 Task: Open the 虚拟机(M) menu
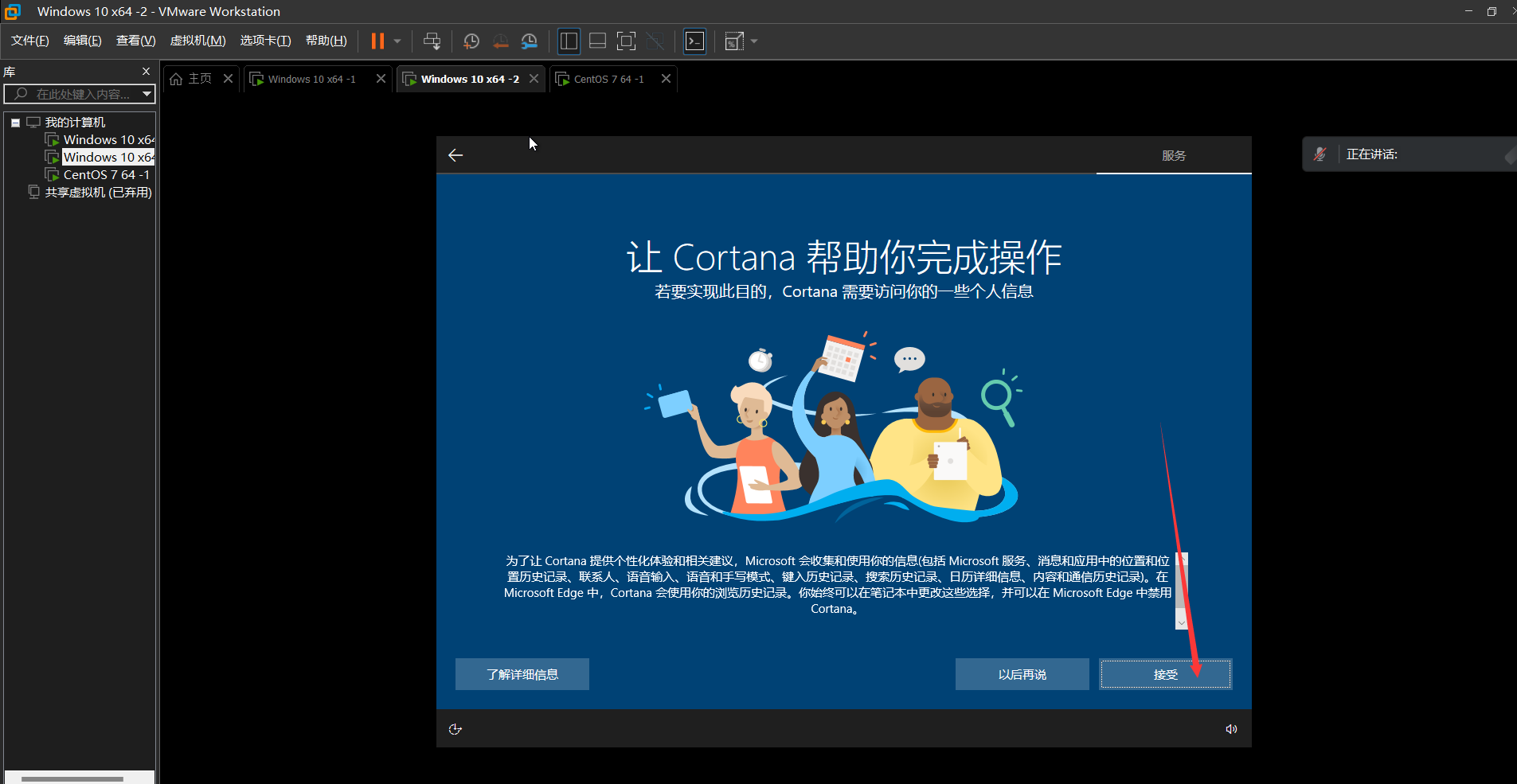click(x=198, y=41)
